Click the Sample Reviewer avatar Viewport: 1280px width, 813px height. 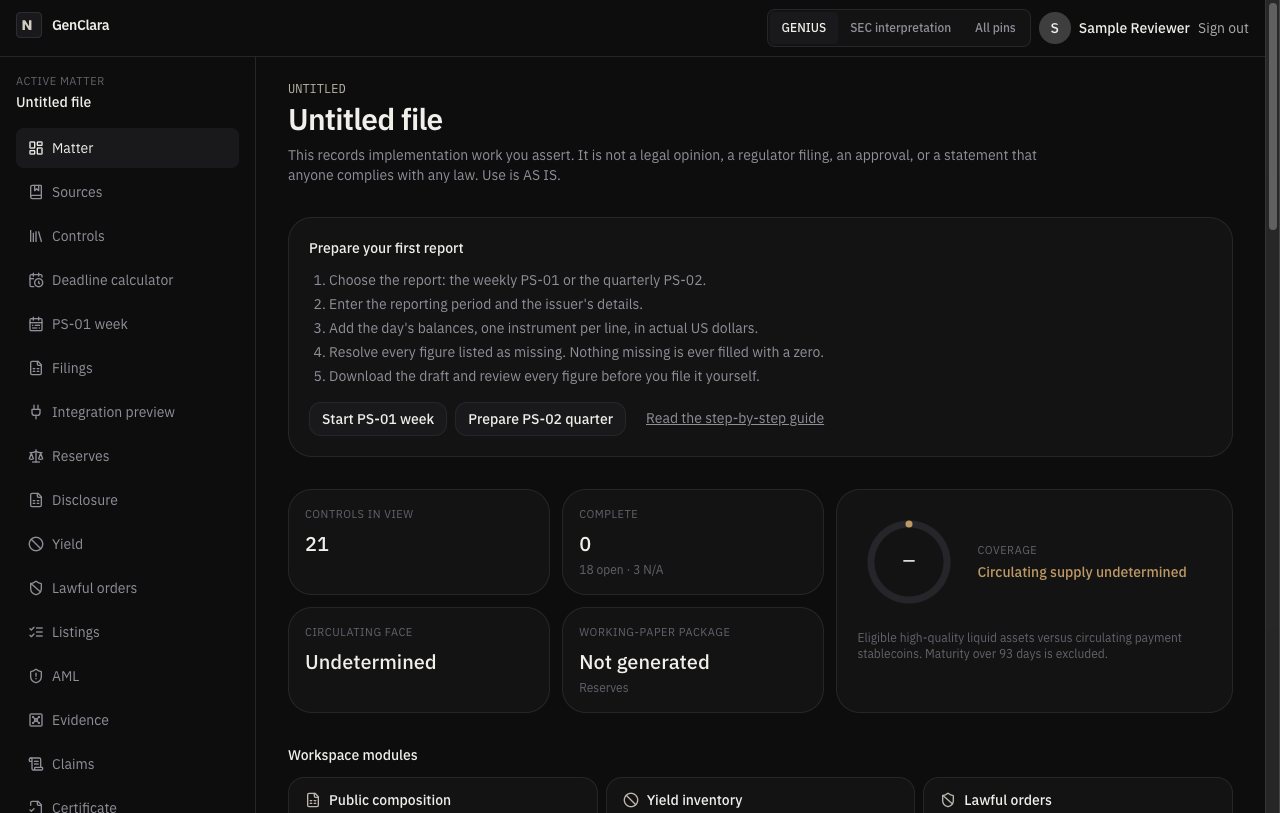pos(1055,28)
